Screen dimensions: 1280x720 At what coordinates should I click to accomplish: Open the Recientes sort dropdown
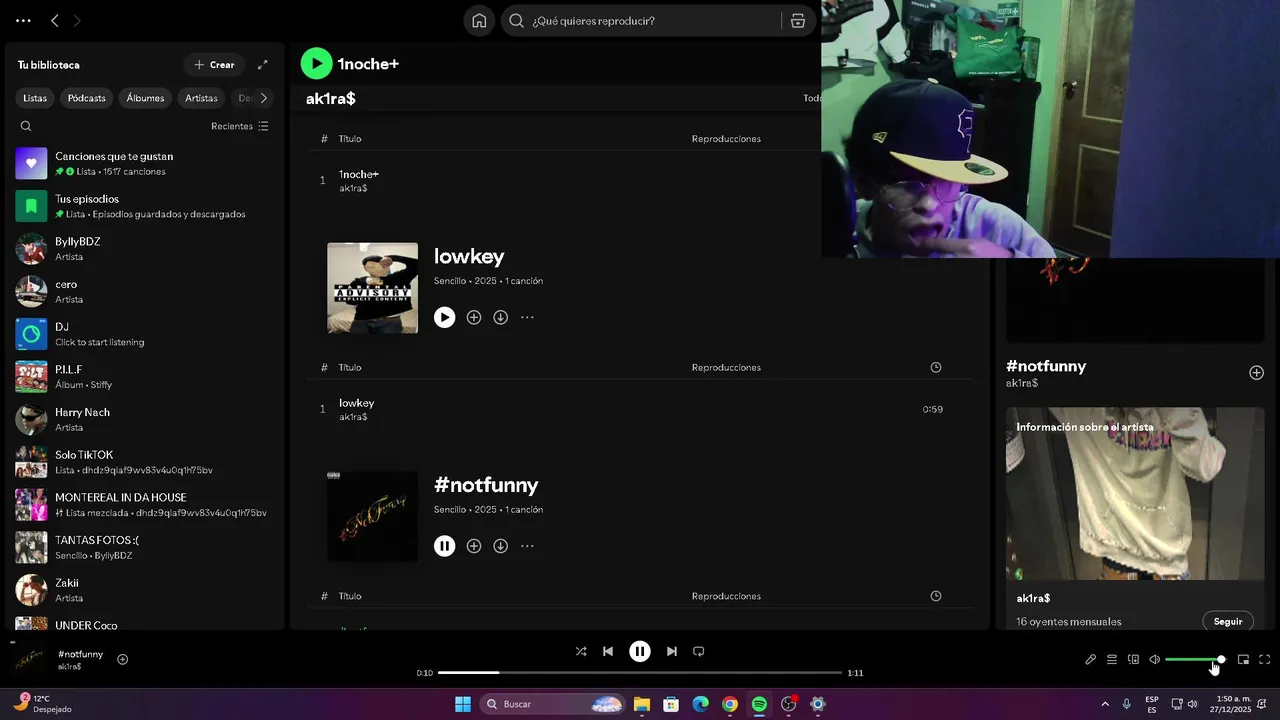(x=240, y=126)
